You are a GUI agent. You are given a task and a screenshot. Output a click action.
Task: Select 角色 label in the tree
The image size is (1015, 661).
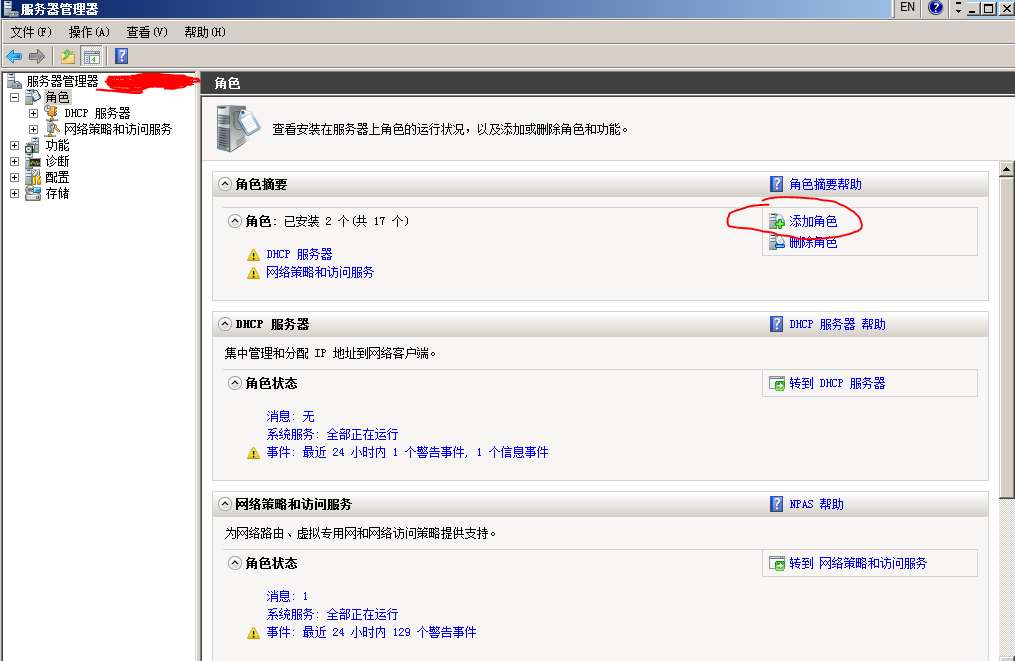pos(57,97)
